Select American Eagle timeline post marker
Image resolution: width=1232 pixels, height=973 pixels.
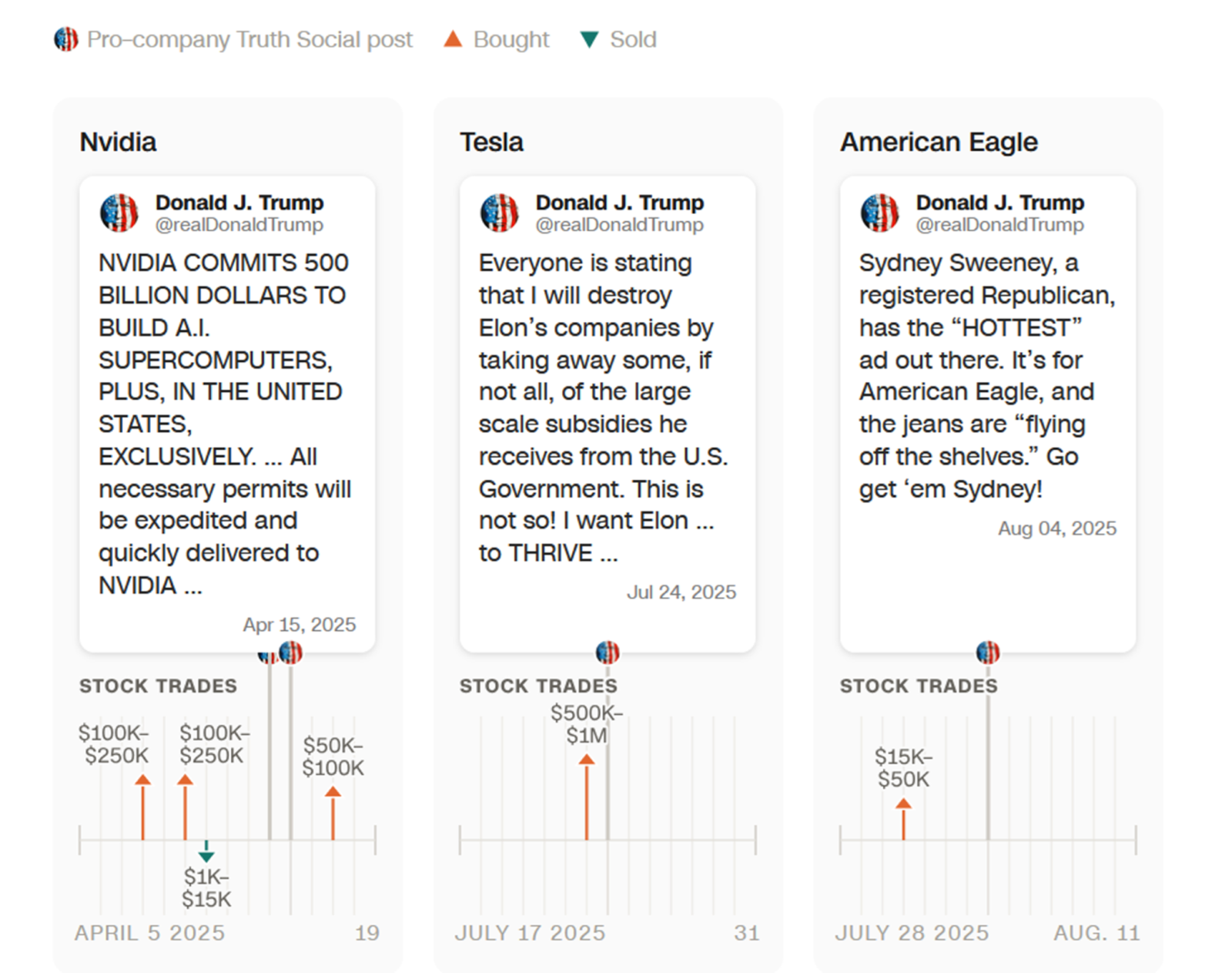point(988,653)
